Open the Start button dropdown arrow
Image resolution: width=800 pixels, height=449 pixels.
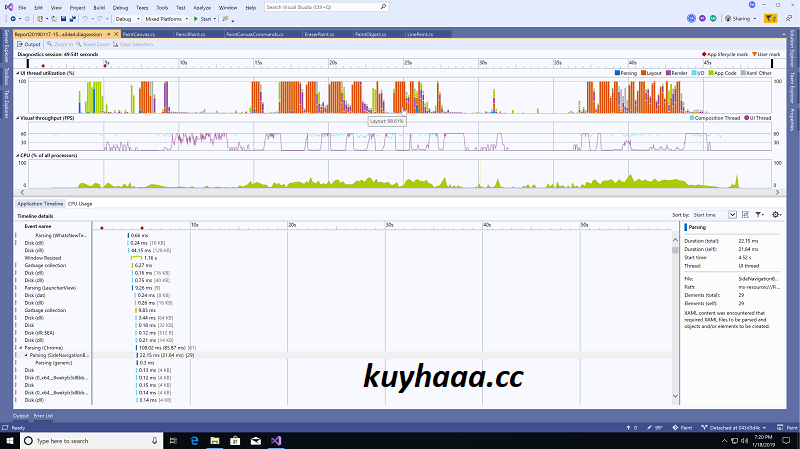point(215,19)
